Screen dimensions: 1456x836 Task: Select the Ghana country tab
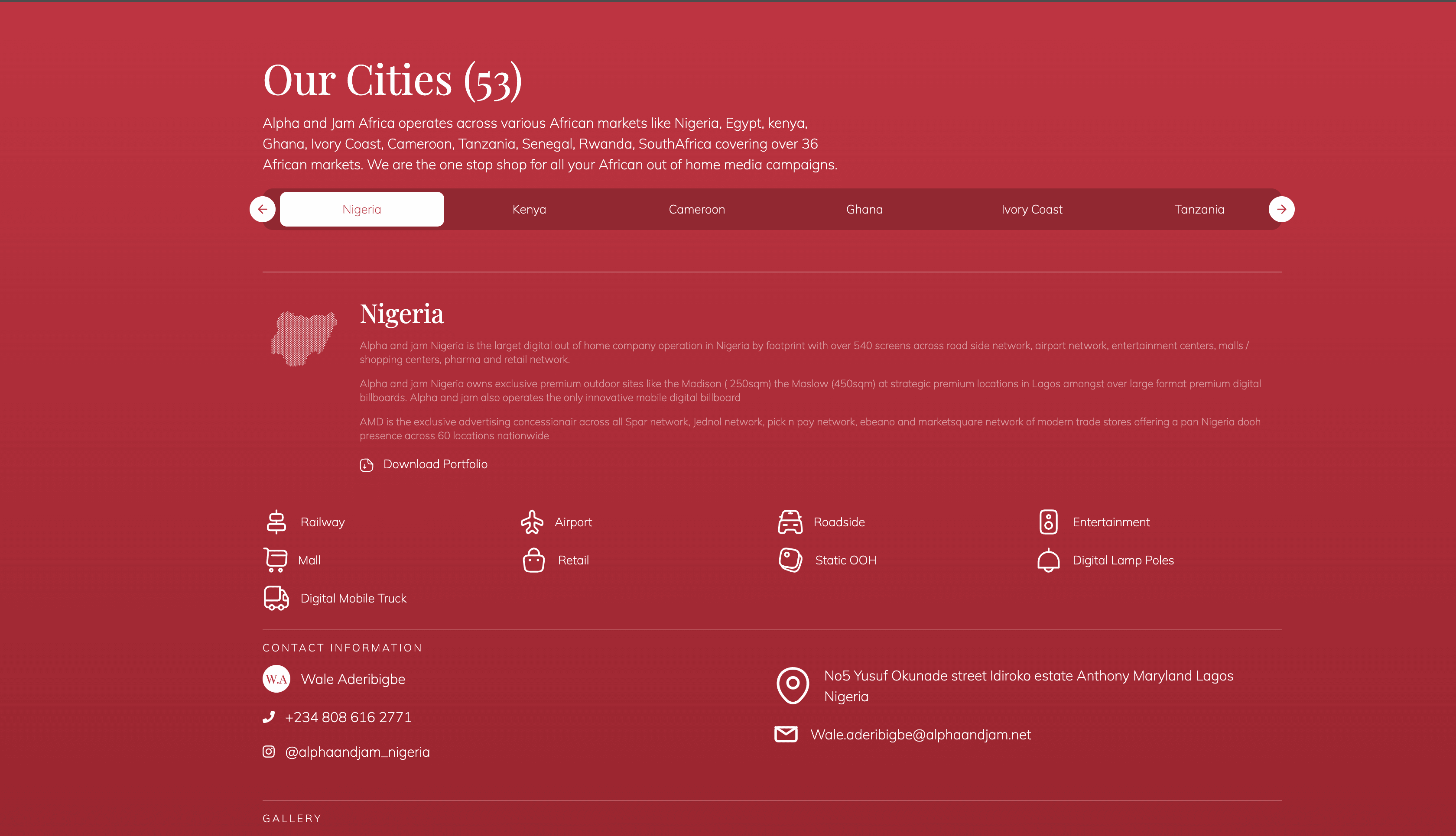[x=864, y=210]
